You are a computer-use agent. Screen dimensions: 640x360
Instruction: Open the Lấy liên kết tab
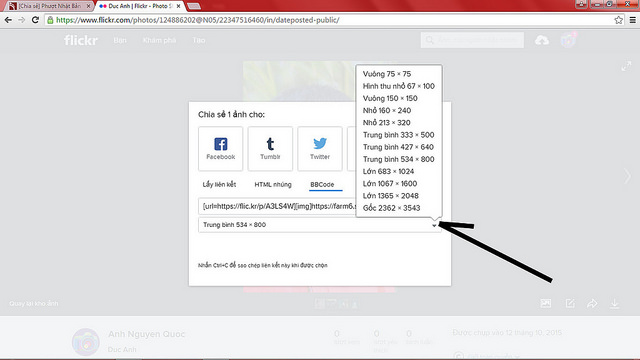[x=219, y=184]
